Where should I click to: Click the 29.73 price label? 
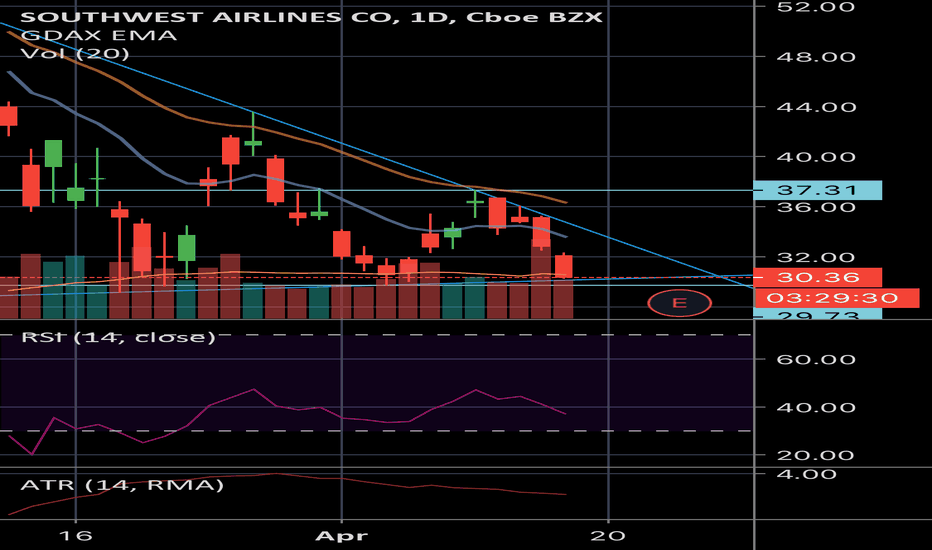[x=817, y=315]
